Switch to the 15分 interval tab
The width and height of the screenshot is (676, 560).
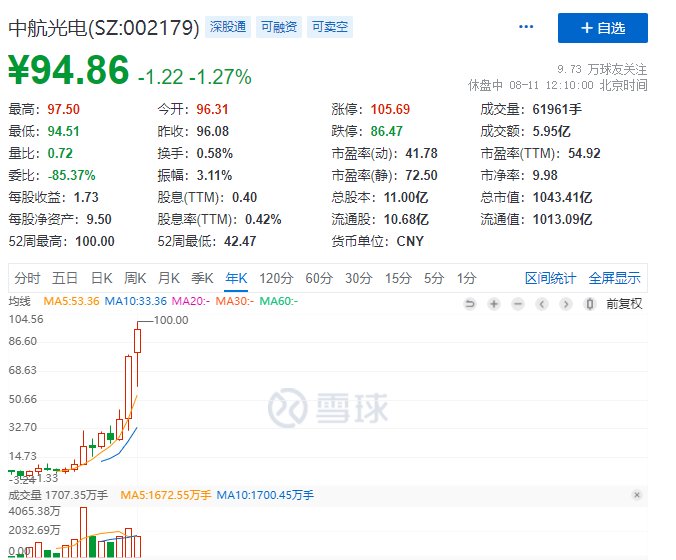[x=398, y=278]
